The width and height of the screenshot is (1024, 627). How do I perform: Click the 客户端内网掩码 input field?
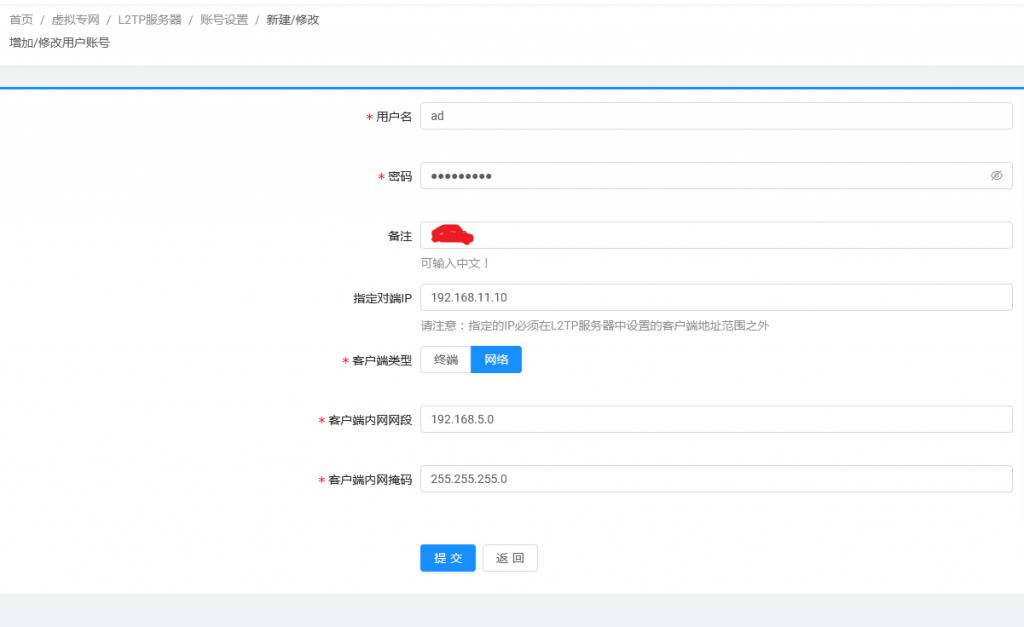click(716, 480)
